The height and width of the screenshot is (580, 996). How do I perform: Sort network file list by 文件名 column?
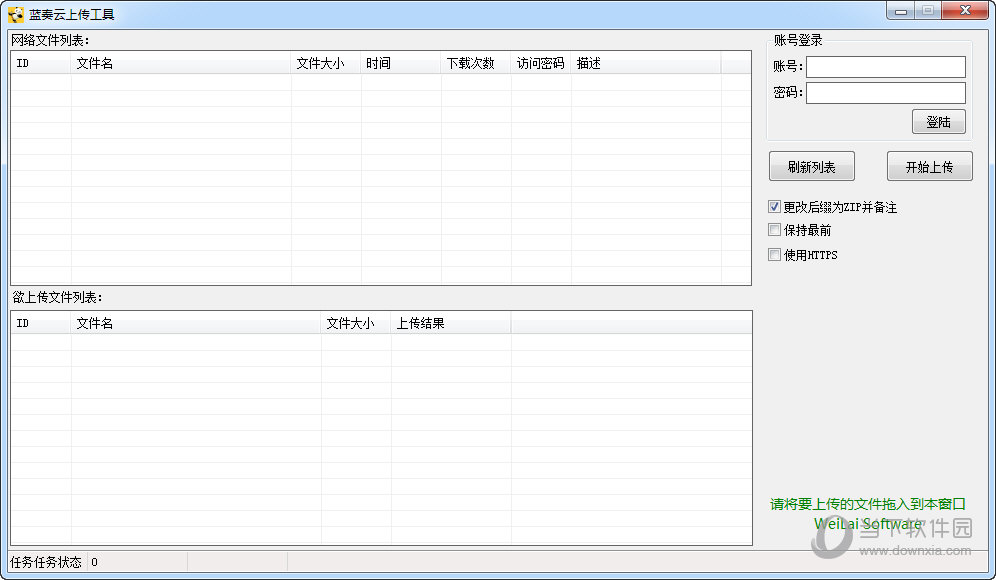coord(180,63)
